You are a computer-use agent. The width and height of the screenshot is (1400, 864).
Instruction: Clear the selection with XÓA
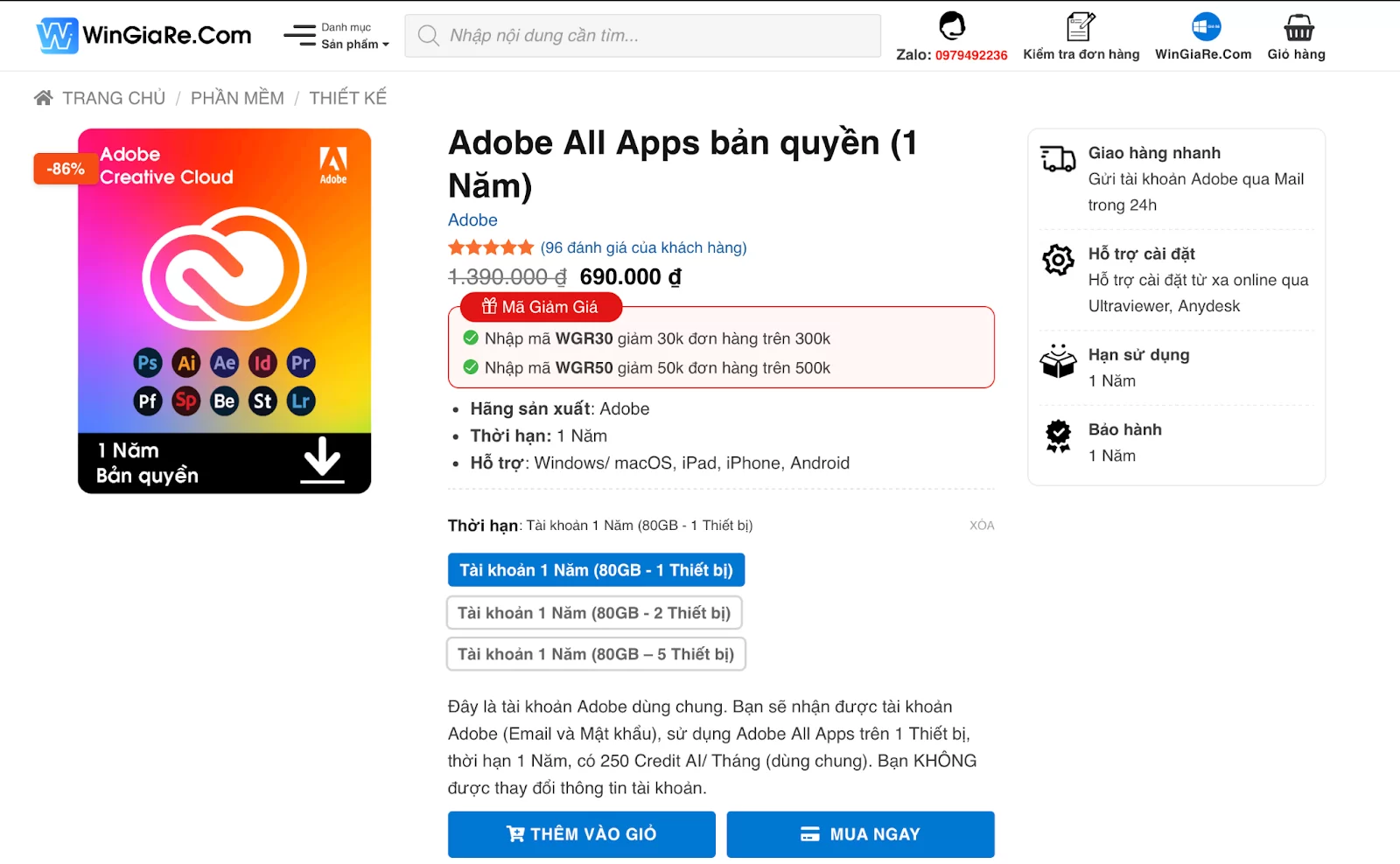(x=982, y=526)
